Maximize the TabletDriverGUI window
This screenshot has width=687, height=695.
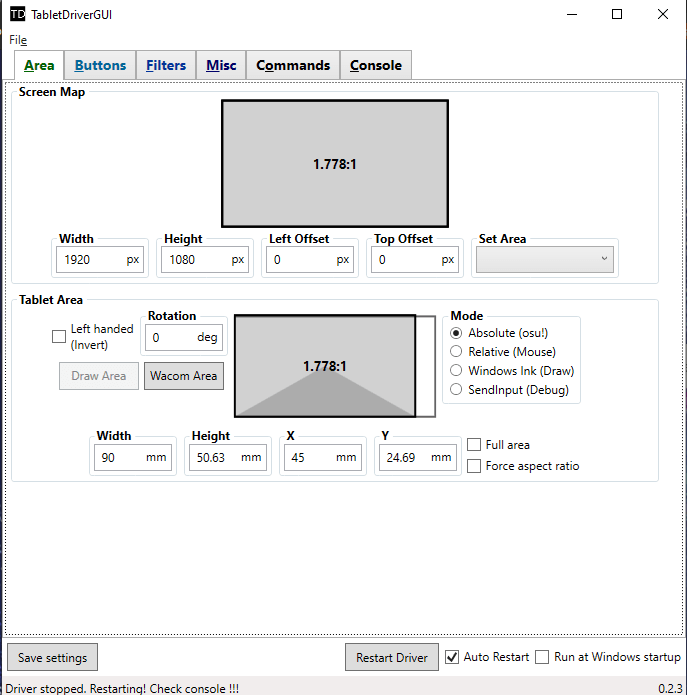617,14
